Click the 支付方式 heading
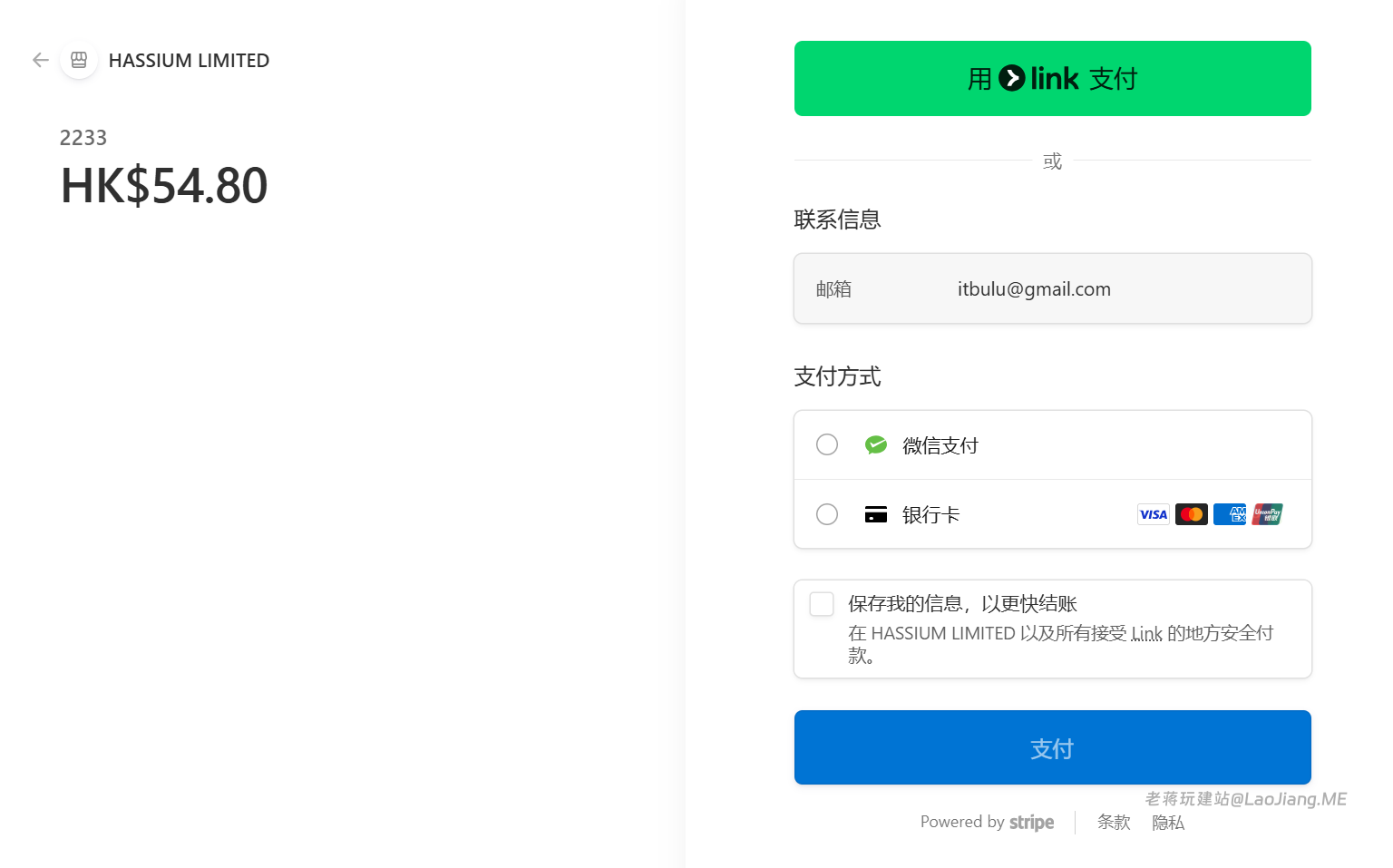 (838, 376)
